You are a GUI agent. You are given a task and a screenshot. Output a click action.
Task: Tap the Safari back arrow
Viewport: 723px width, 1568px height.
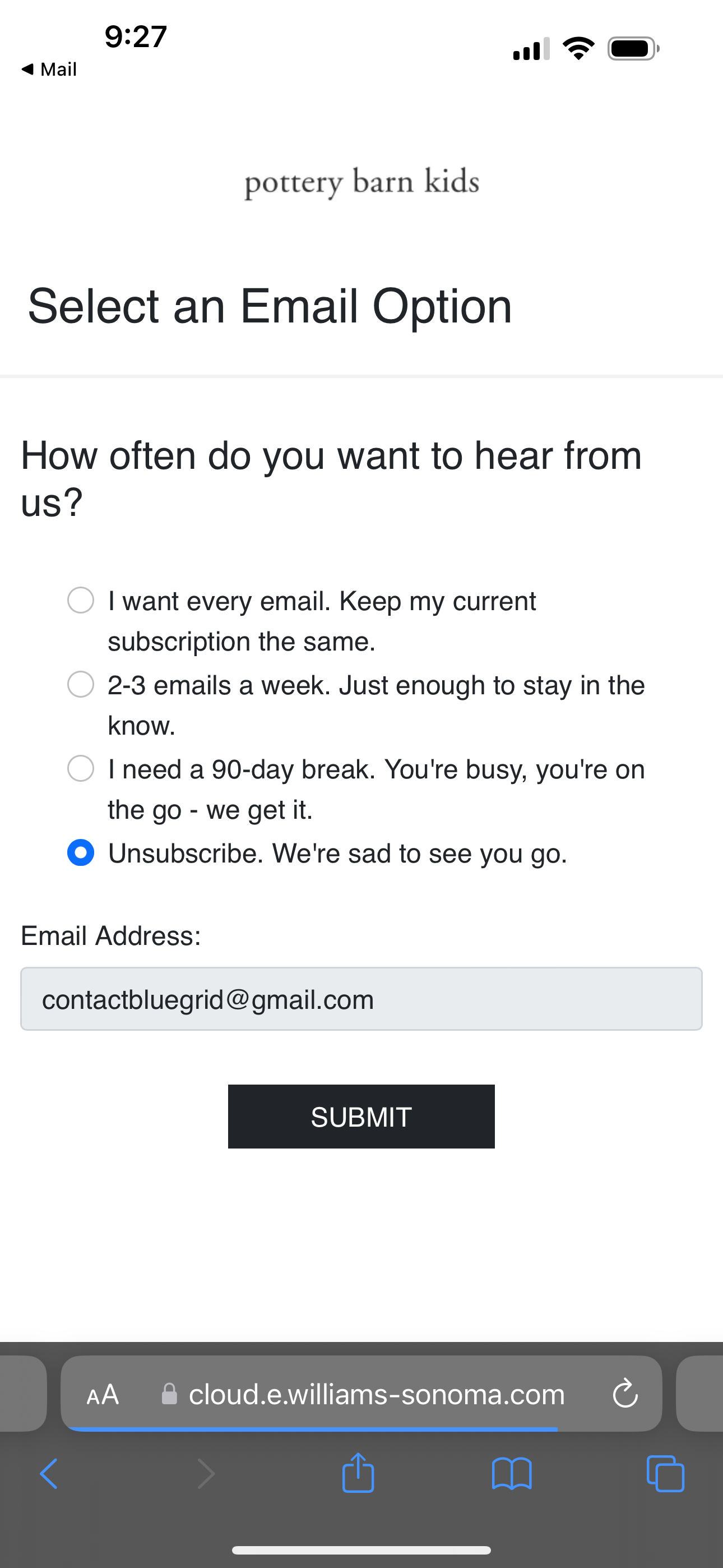(x=49, y=1474)
